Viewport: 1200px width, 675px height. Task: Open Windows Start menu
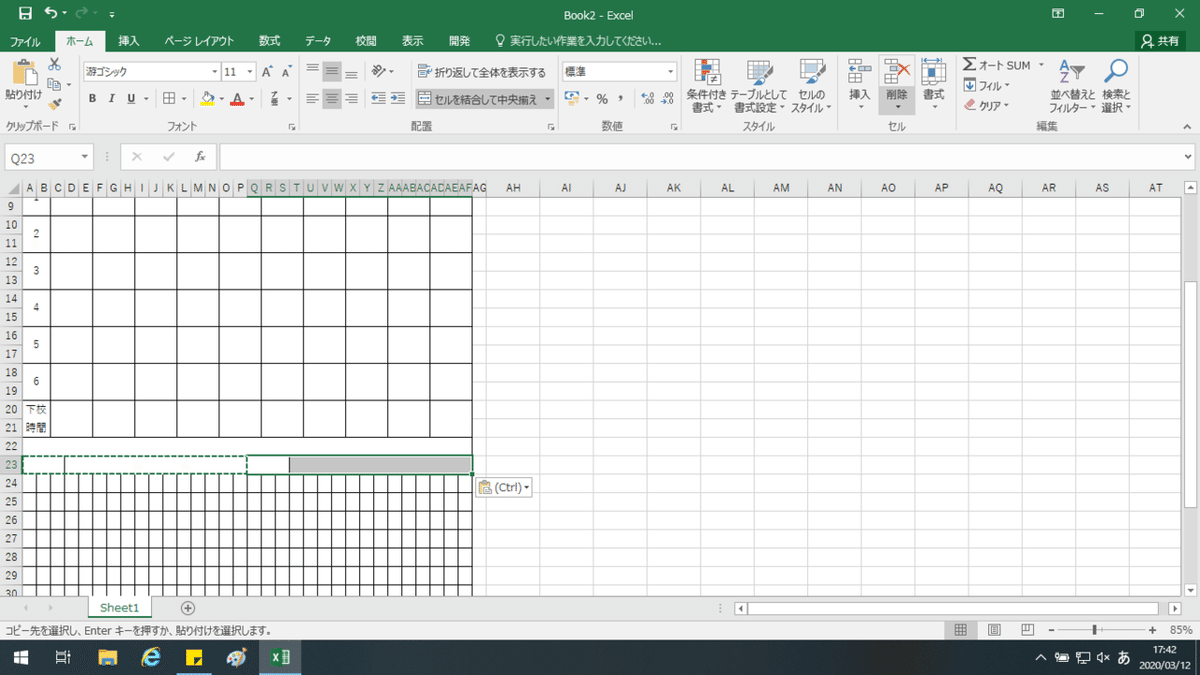(x=19, y=657)
